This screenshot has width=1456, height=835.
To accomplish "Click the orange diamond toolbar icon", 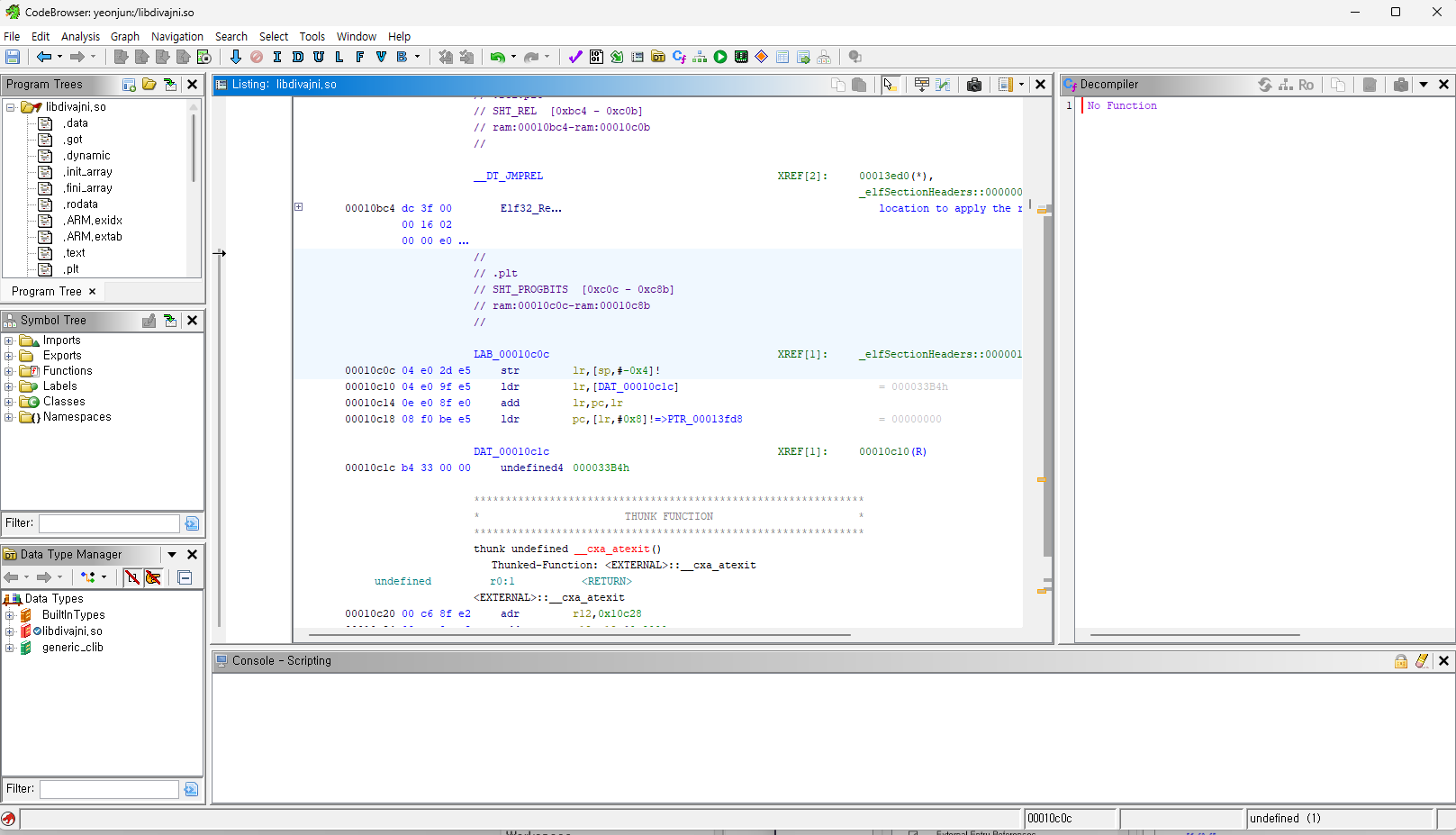I will [x=762, y=57].
